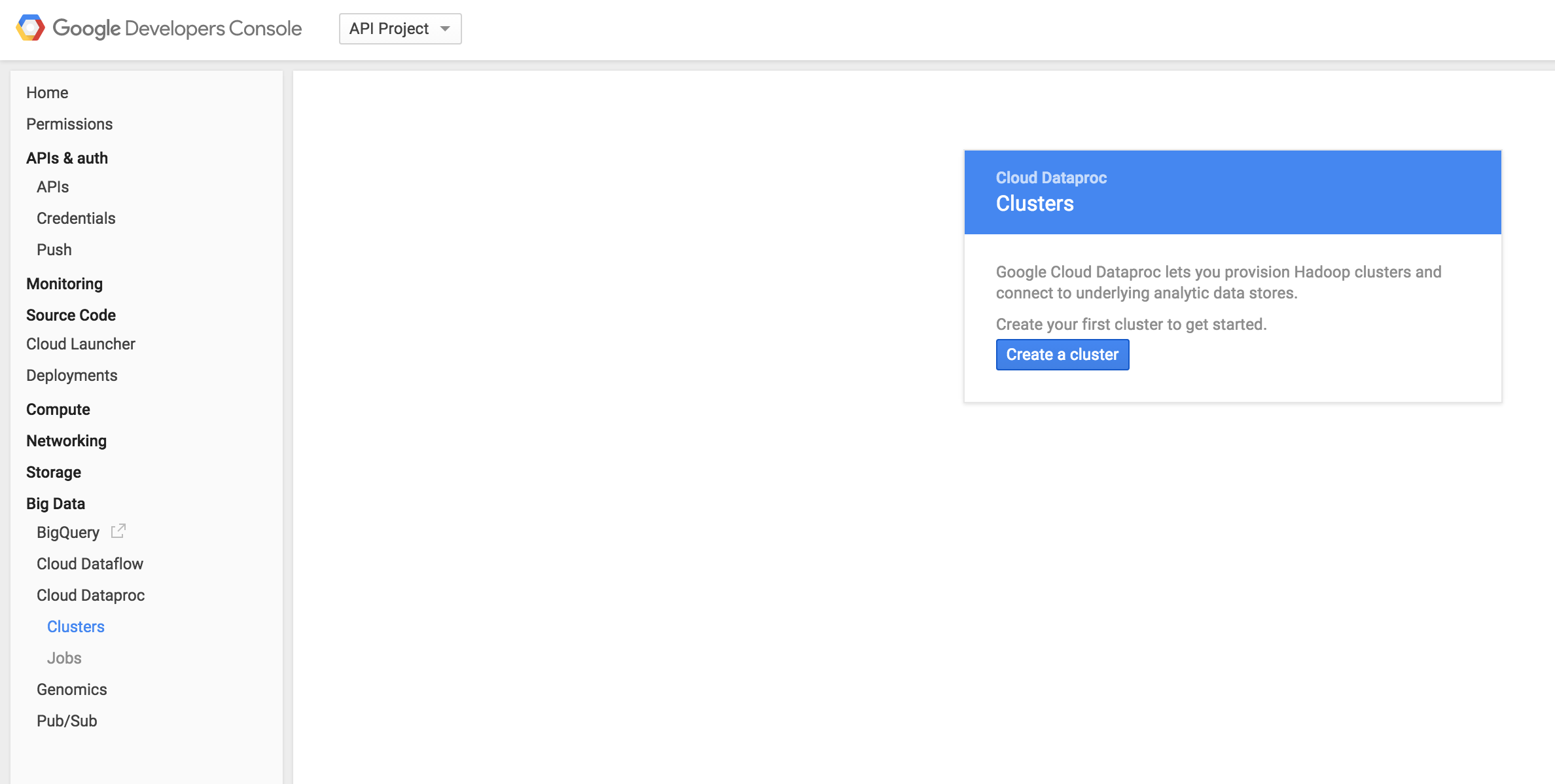The image size is (1555, 784).
Task: Create a cluster button
Action: (1062, 355)
